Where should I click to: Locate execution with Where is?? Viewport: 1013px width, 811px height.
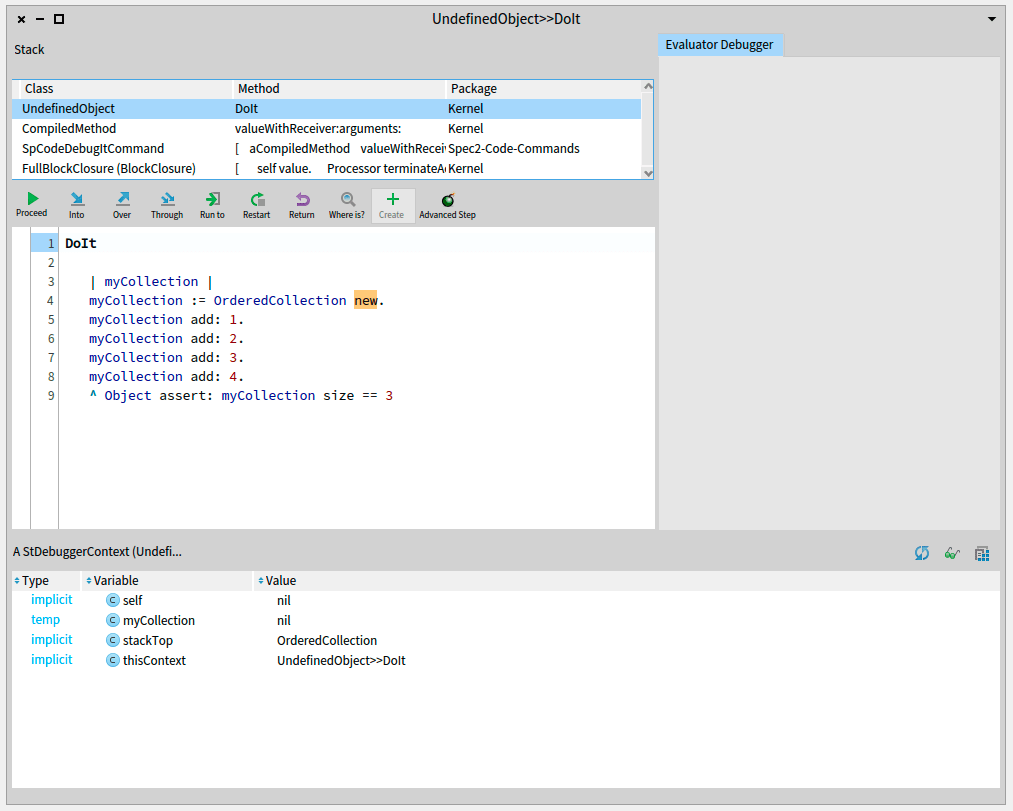(x=347, y=205)
